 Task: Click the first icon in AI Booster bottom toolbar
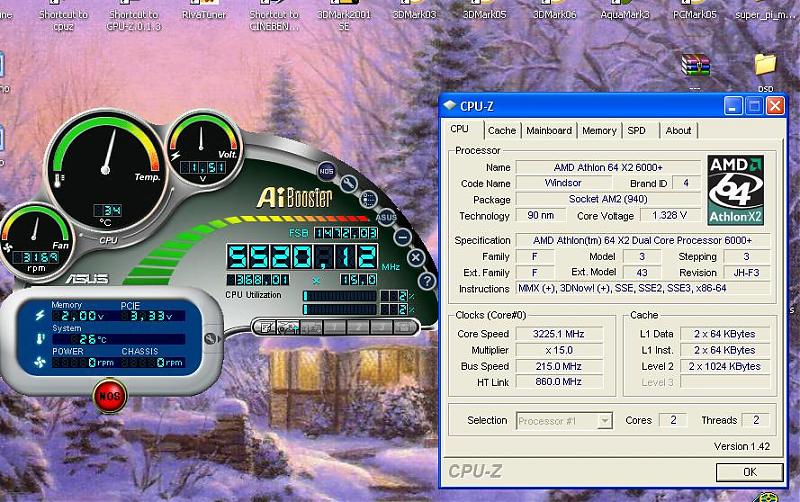(x=266, y=328)
